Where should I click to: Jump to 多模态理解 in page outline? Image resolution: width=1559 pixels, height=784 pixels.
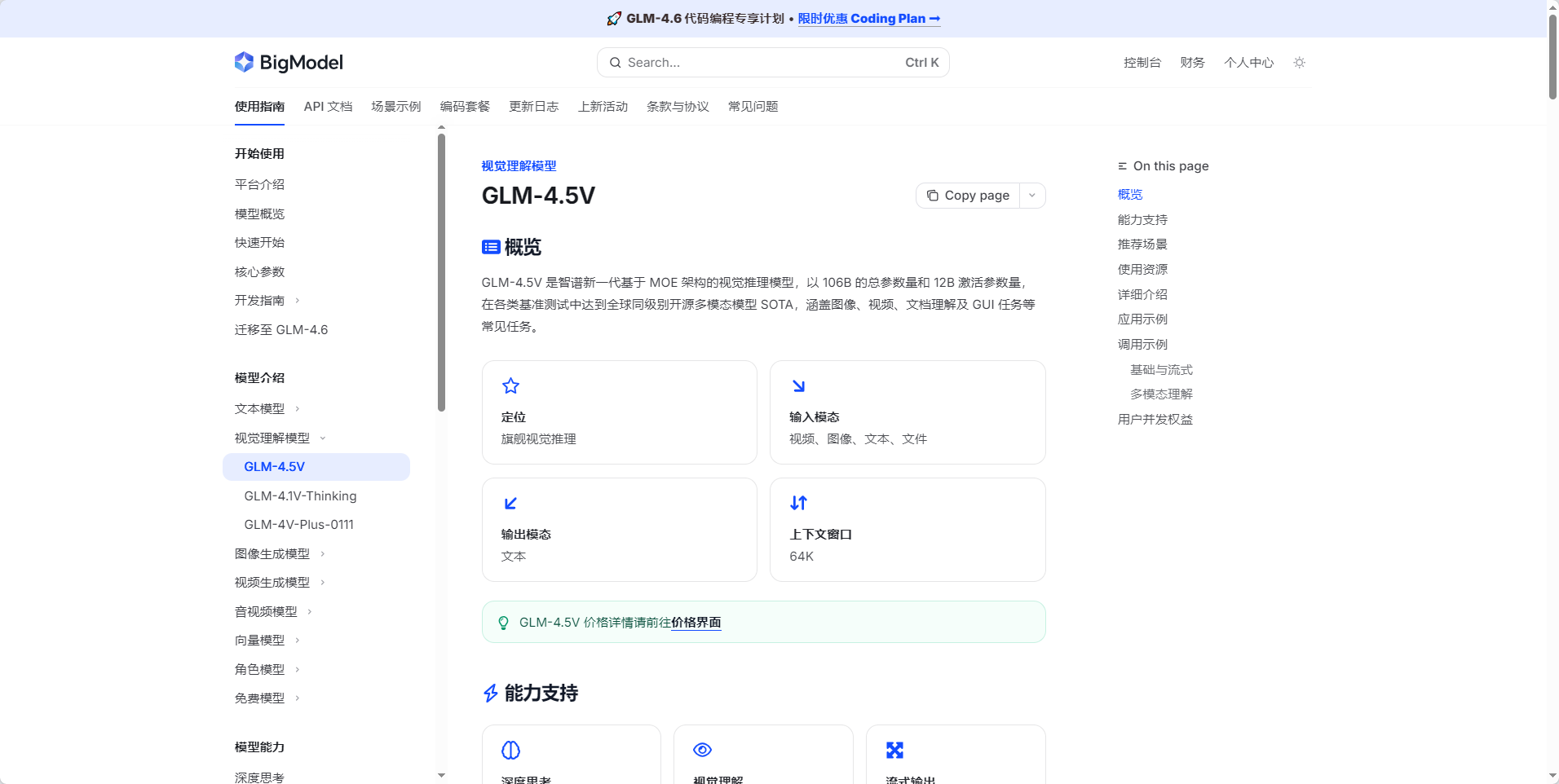click(x=1161, y=394)
